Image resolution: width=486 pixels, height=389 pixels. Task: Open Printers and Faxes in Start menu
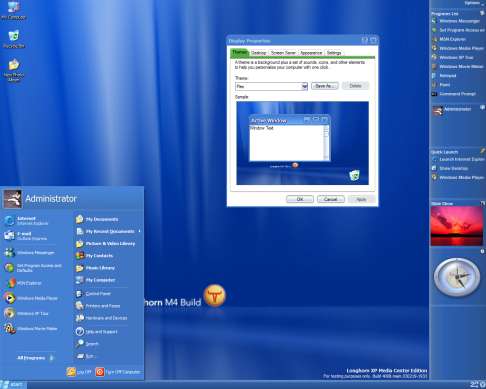click(98, 306)
